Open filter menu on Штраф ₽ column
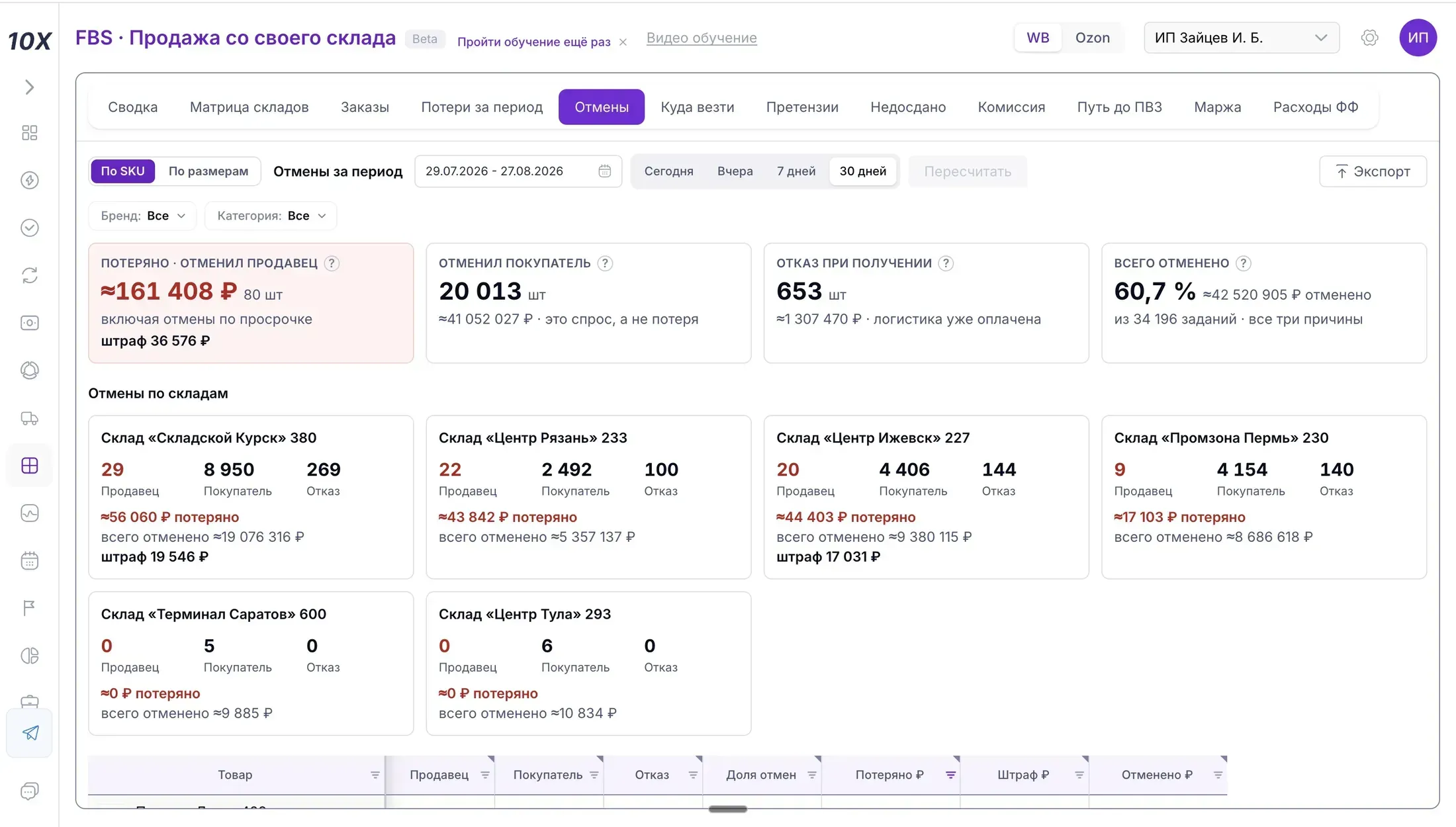The height and width of the screenshot is (827, 1456). (1079, 775)
